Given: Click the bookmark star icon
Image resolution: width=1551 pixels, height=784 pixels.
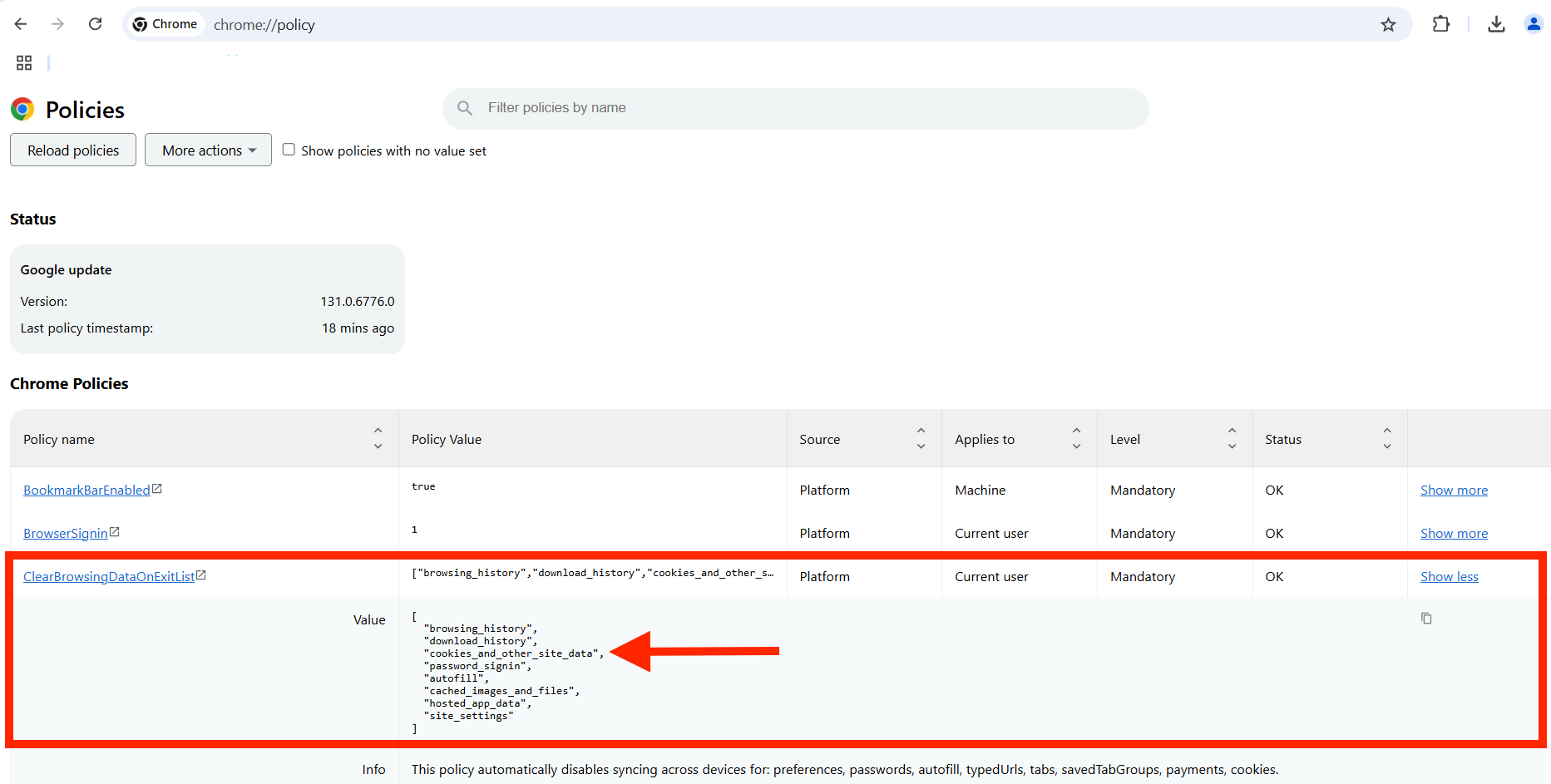Looking at the screenshot, I should 1389,24.
